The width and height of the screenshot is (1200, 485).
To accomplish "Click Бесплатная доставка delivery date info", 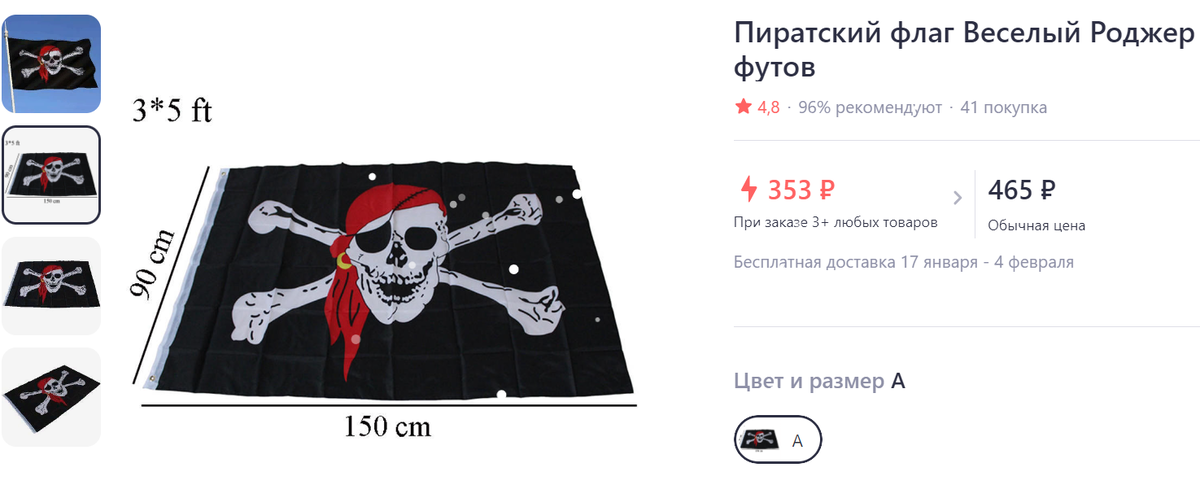I will [904, 262].
